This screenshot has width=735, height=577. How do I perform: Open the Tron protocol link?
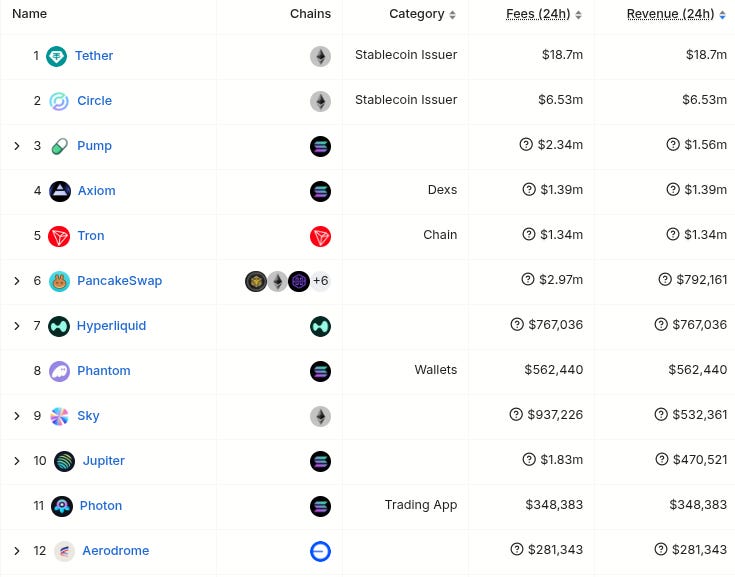(x=91, y=236)
